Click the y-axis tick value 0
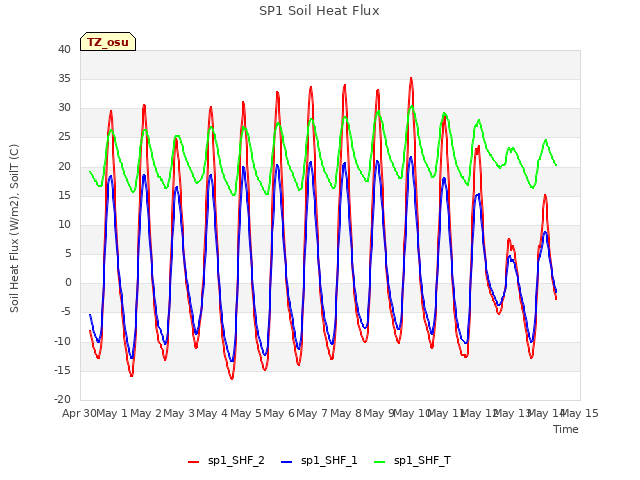Viewport: 640px width, 480px height. coord(68,282)
